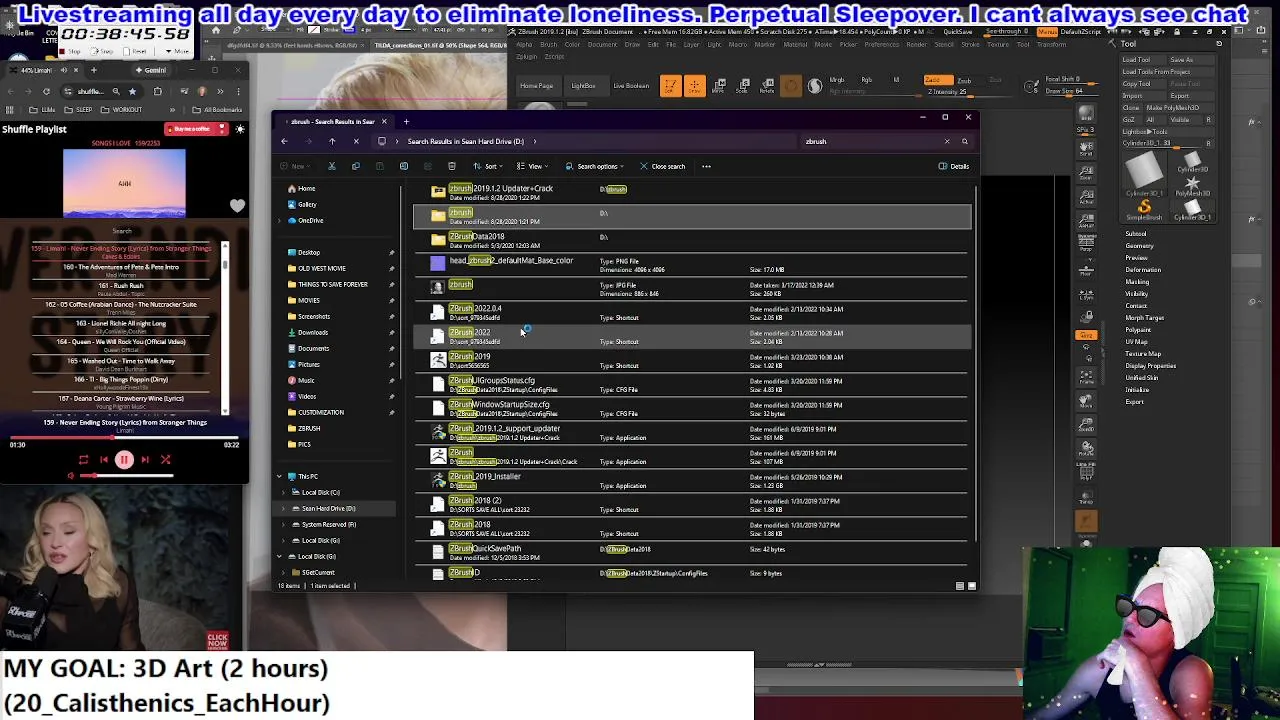Collapse the This PC tree node

tap(280, 476)
